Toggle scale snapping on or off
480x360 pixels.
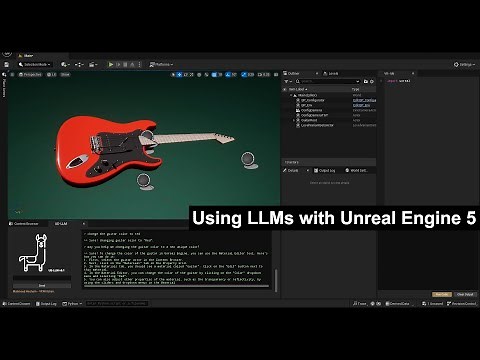(244, 74)
